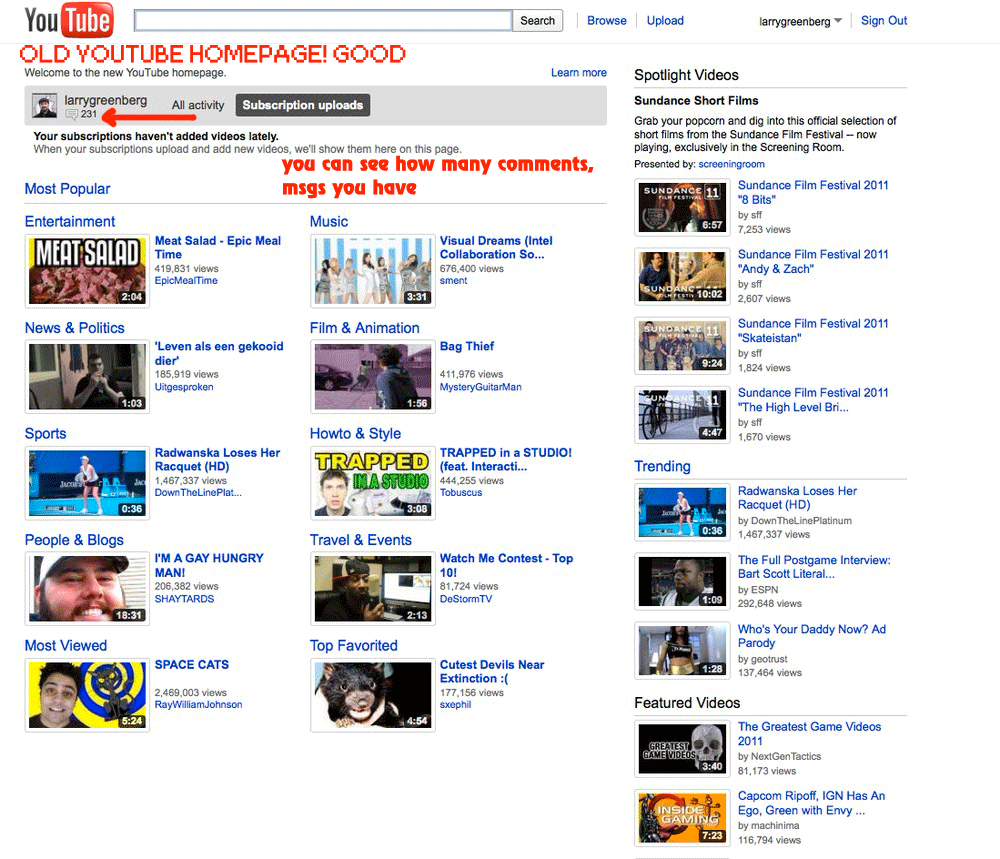Switch to the All activity tab

pos(198,105)
